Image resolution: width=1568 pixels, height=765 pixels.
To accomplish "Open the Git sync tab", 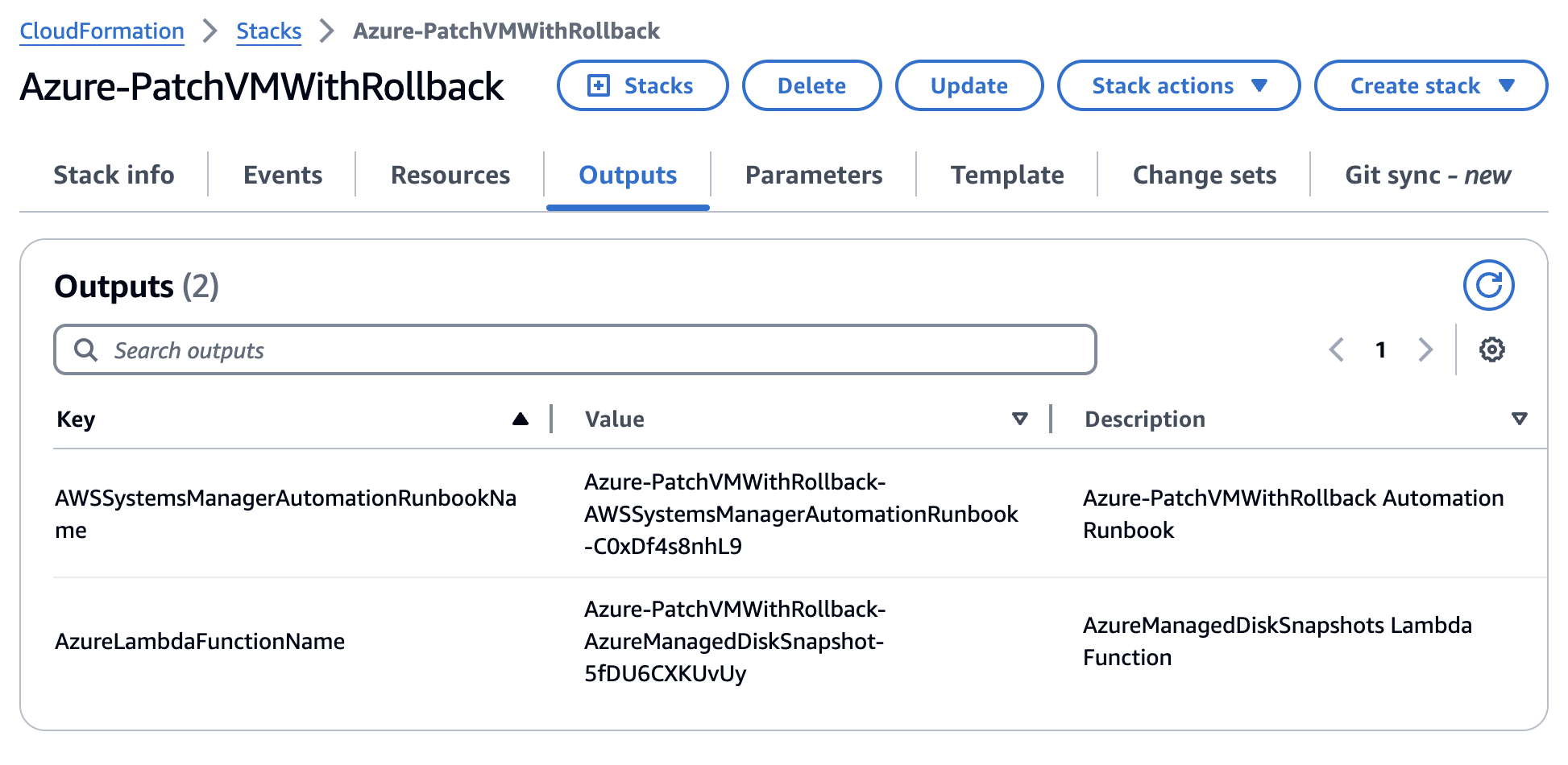I will tap(1428, 175).
